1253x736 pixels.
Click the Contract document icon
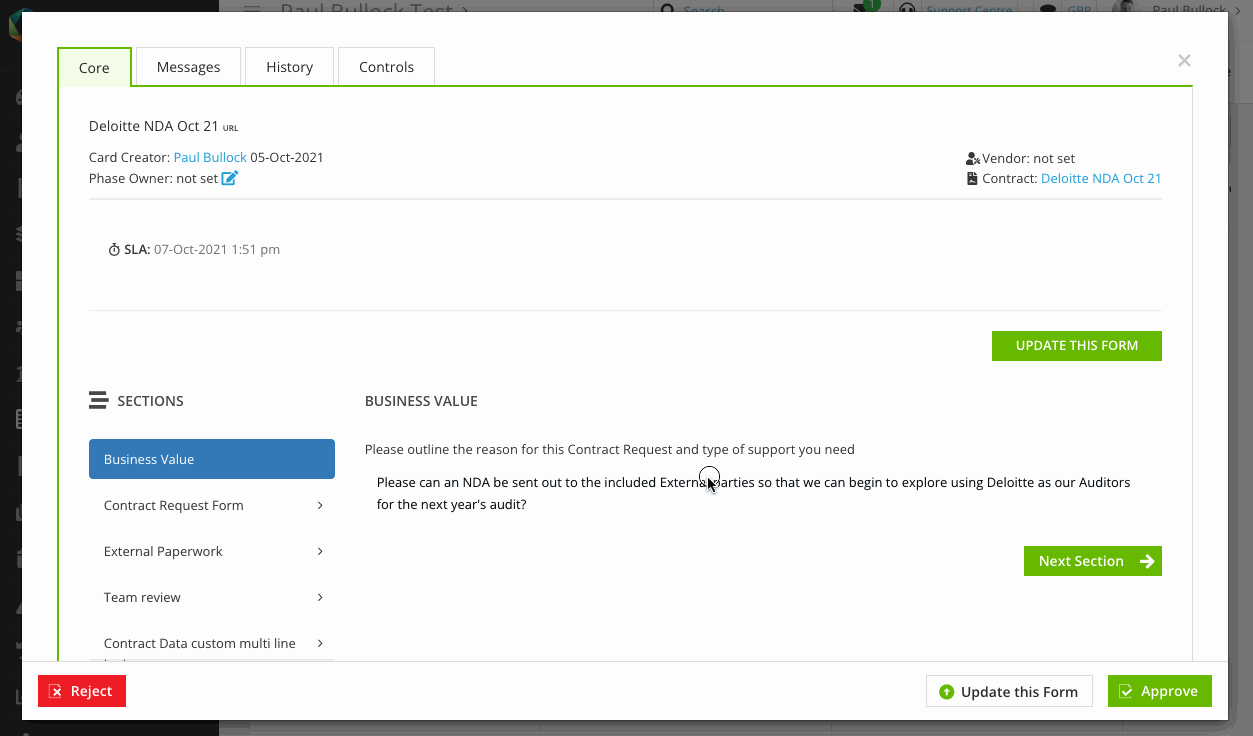[x=972, y=179]
